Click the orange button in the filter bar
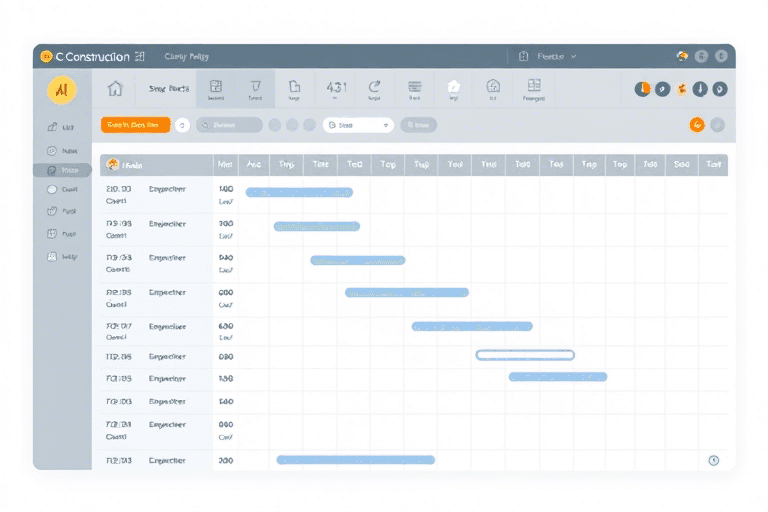The height and width of the screenshot is (512, 768). 135,125
